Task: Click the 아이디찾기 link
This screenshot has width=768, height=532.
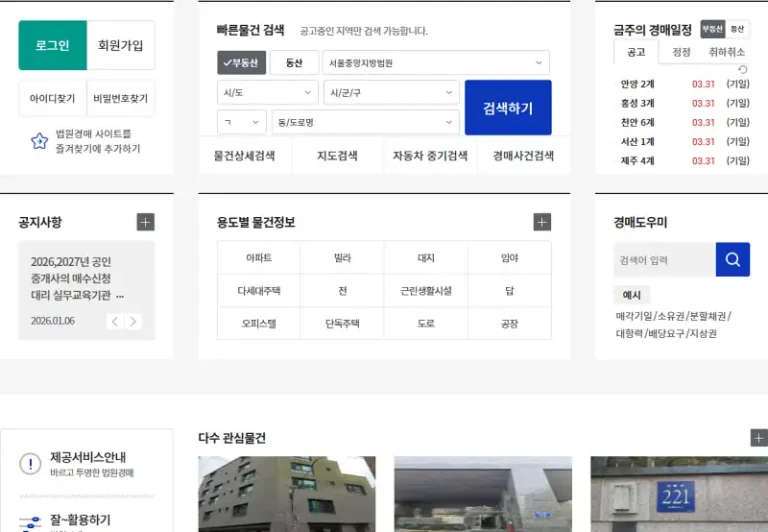Action: [x=52, y=98]
